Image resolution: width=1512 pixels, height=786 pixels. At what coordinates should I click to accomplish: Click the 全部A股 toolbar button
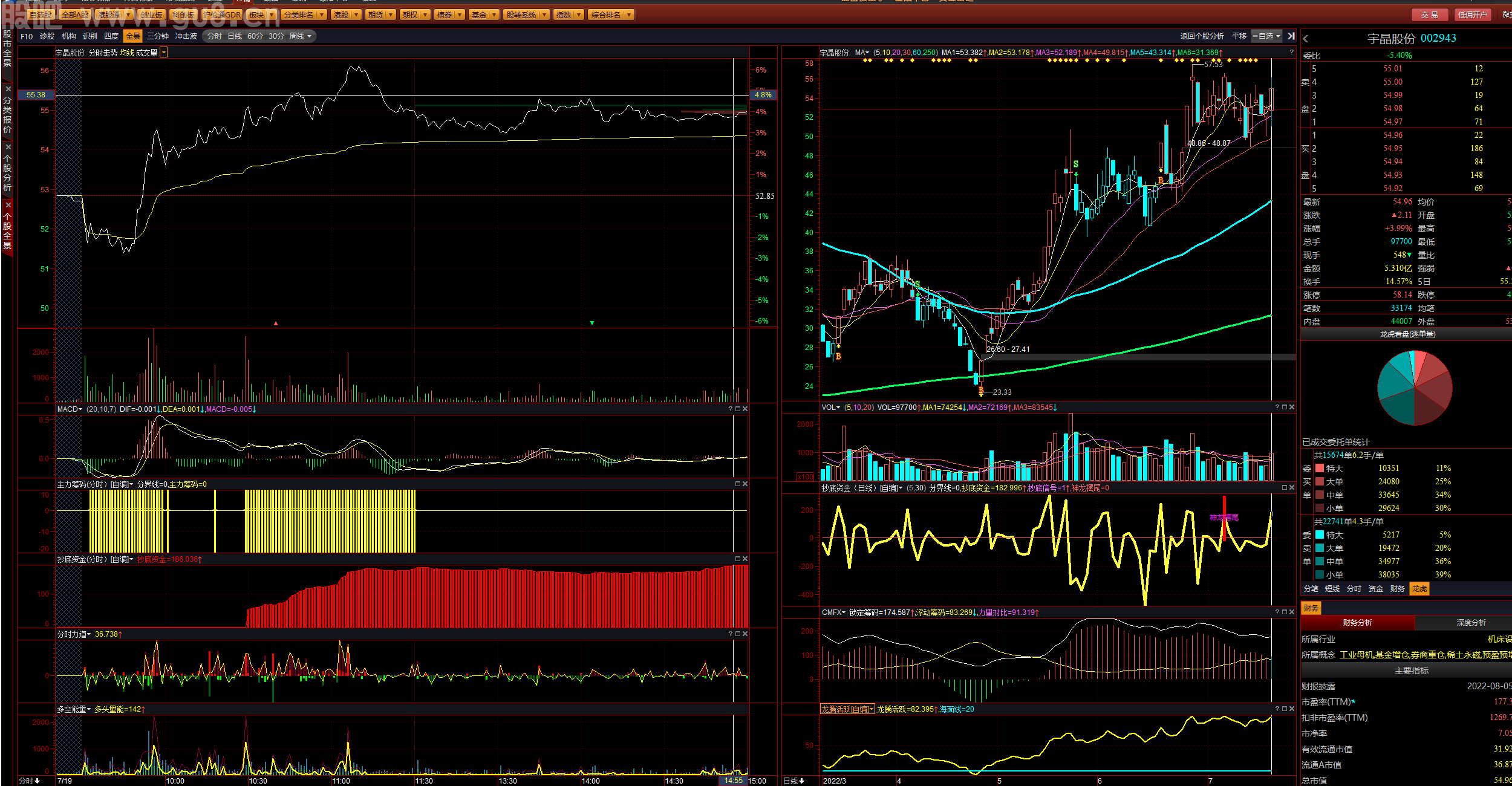click(75, 15)
